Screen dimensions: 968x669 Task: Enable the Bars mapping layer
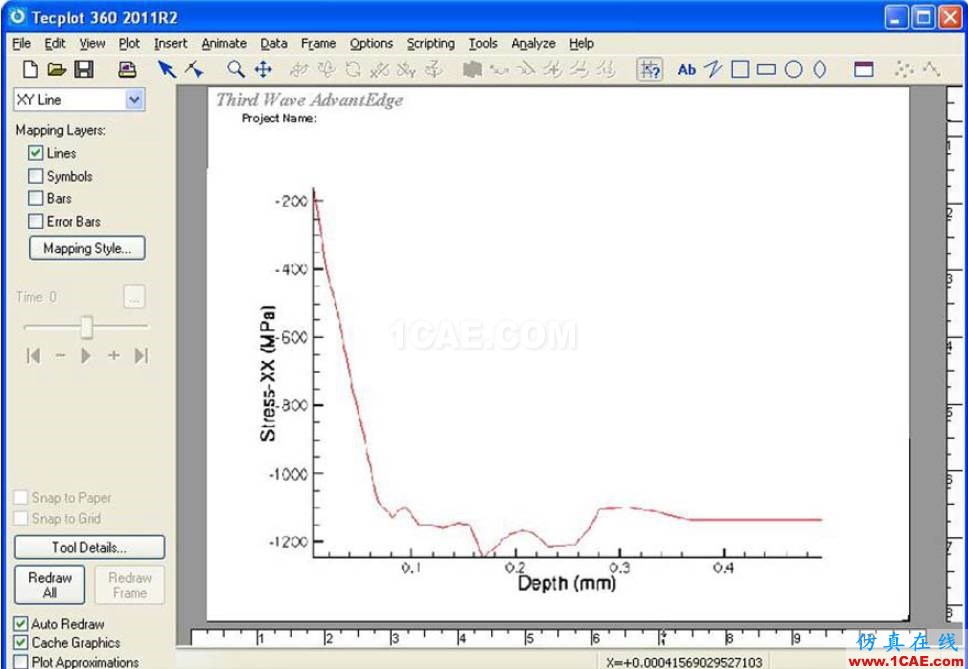pos(36,198)
